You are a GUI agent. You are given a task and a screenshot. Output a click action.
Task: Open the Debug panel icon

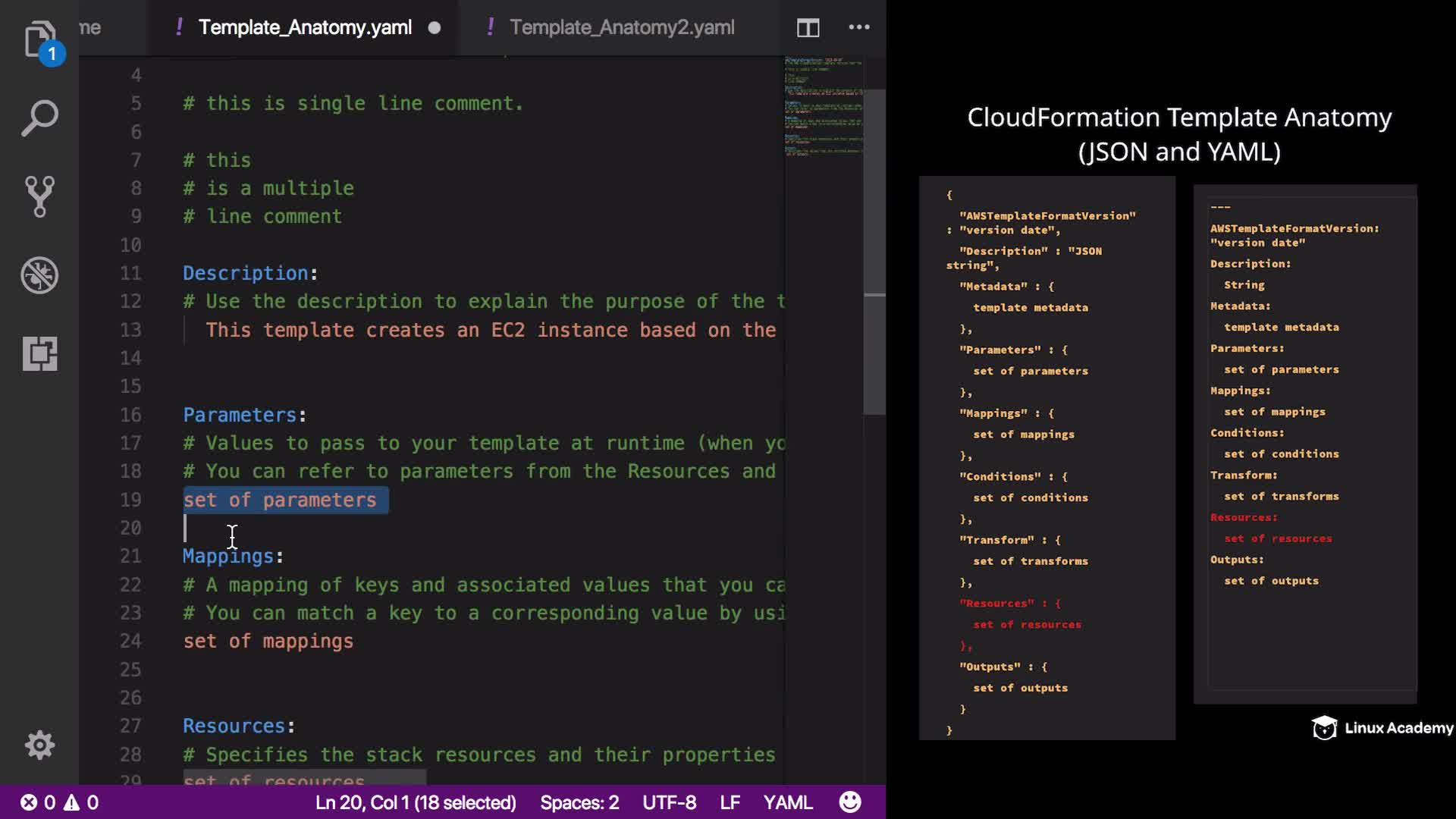pos(39,275)
